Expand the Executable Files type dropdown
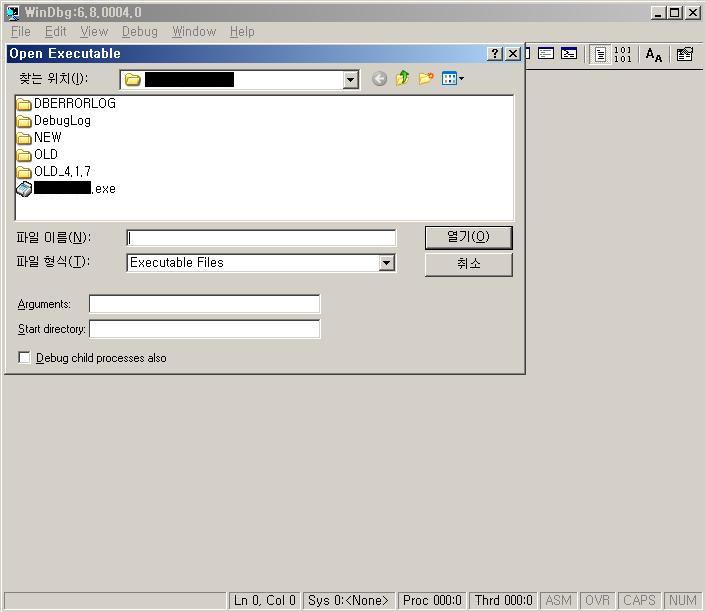The width and height of the screenshot is (705, 612). pos(387,263)
